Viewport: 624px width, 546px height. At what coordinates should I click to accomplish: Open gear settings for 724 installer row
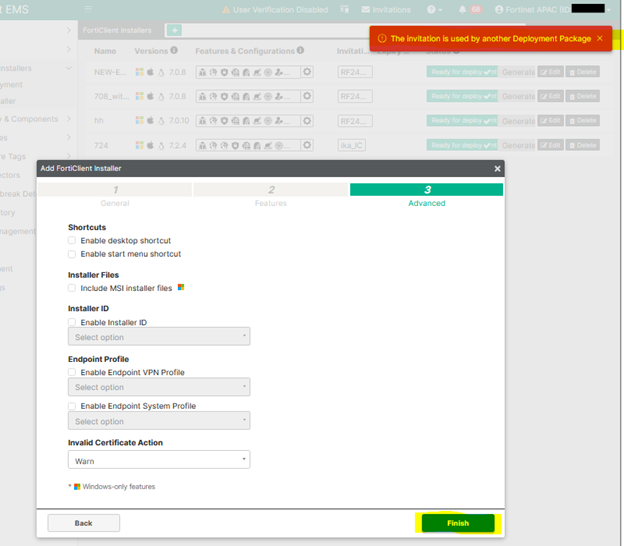[307, 145]
